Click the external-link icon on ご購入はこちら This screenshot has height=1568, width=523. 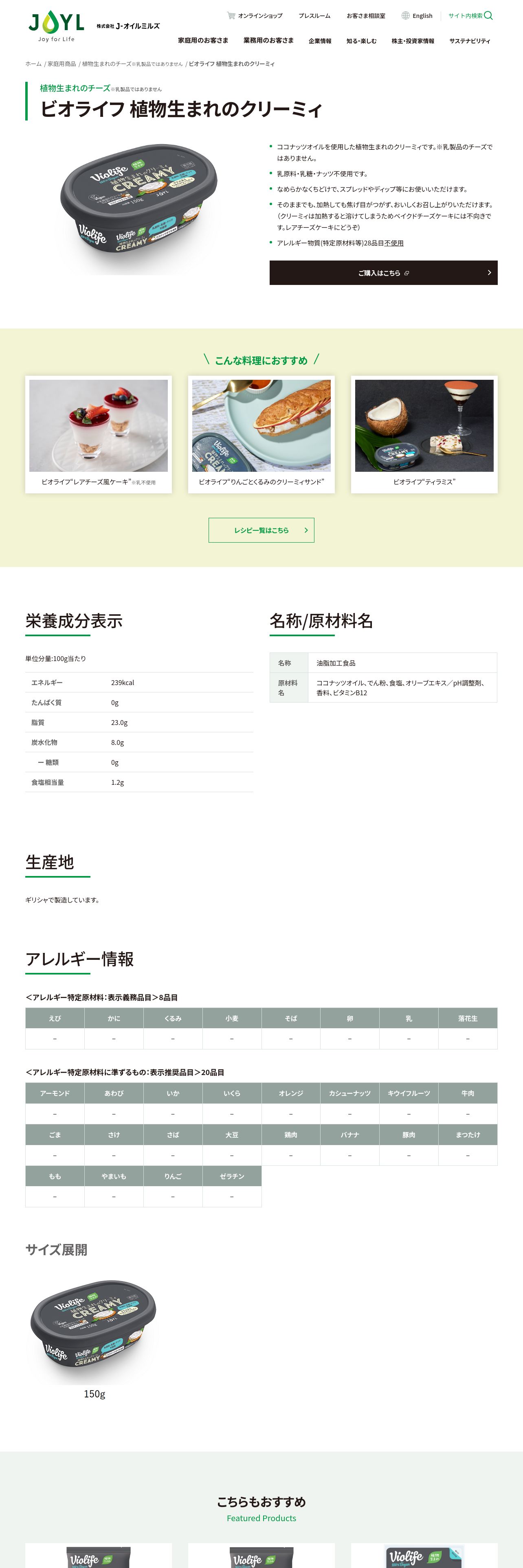tap(407, 273)
